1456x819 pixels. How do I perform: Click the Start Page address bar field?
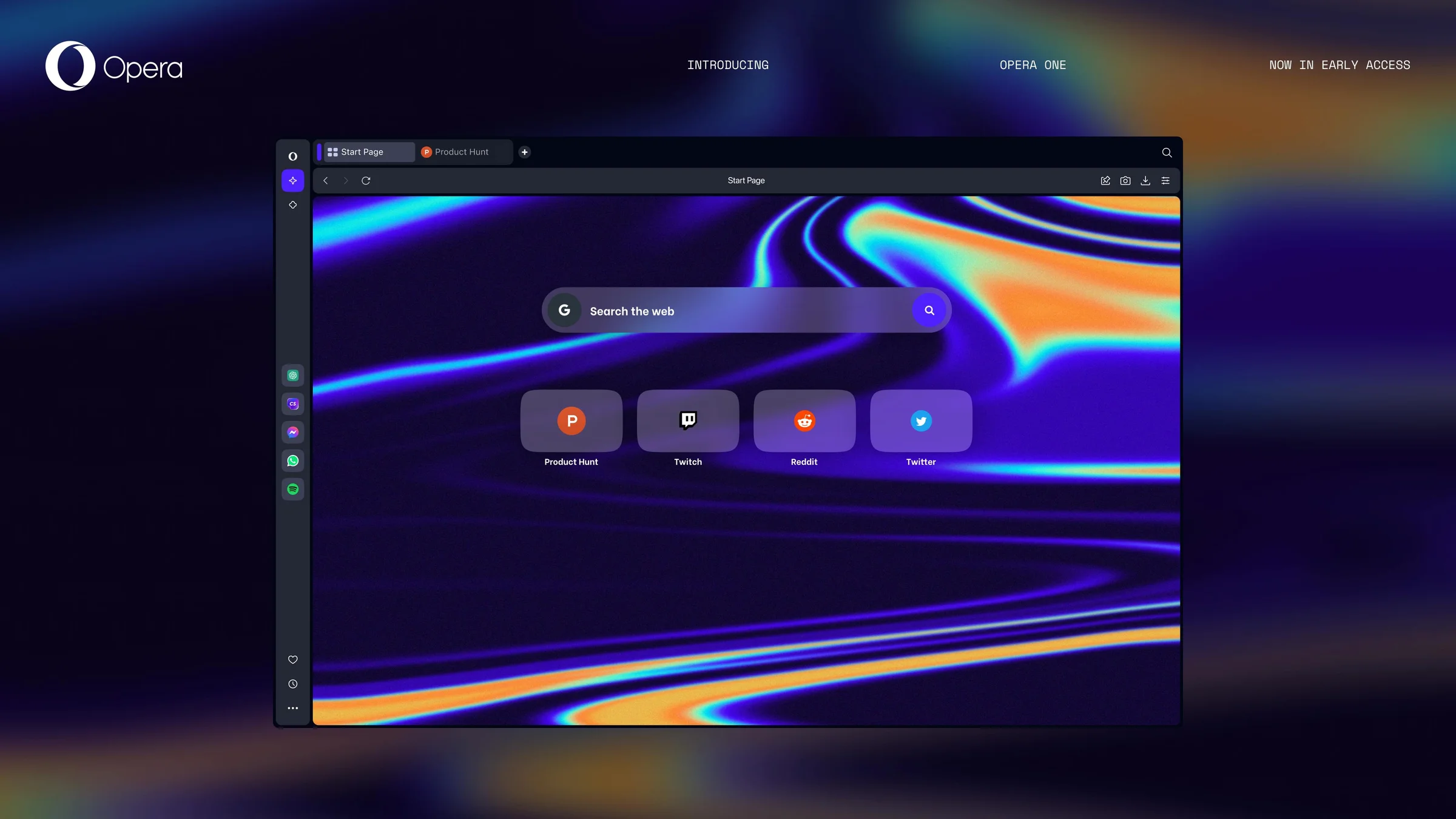pyautogui.click(x=746, y=181)
